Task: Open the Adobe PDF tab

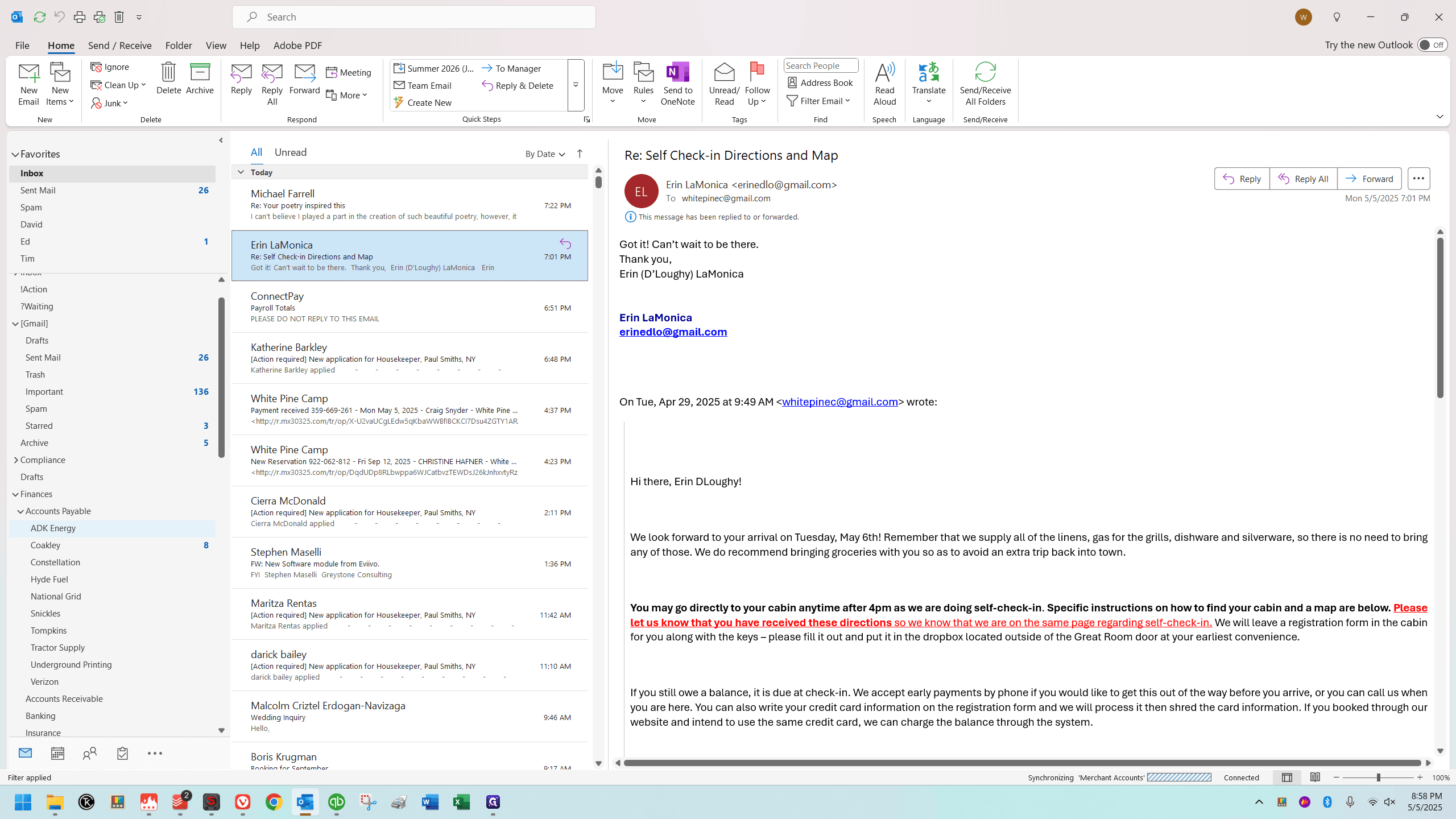Action: 297,45
